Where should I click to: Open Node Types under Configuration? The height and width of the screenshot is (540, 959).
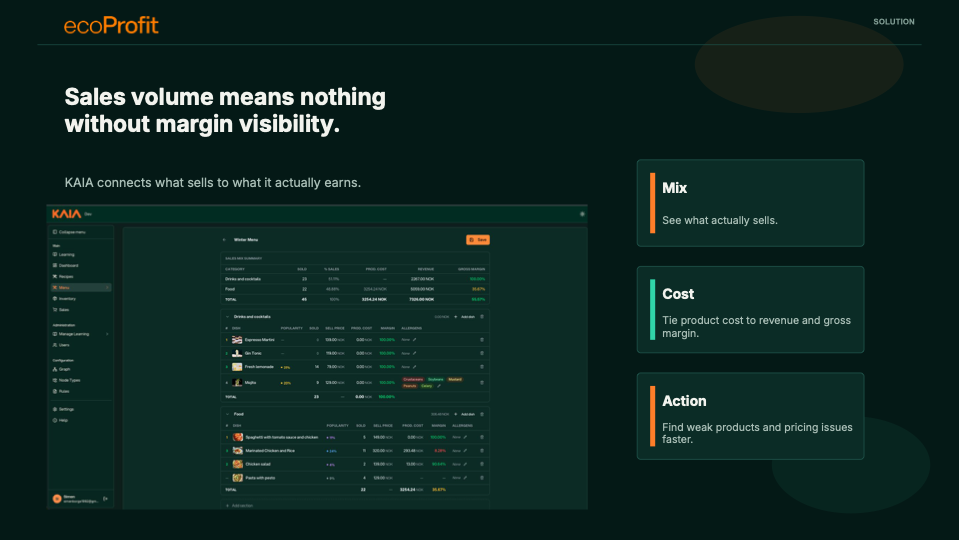point(66,380)
